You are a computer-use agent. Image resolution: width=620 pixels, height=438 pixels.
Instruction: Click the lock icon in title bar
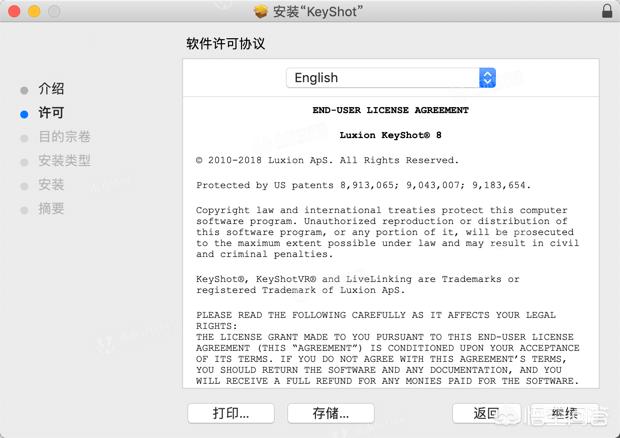pos(607,11)
